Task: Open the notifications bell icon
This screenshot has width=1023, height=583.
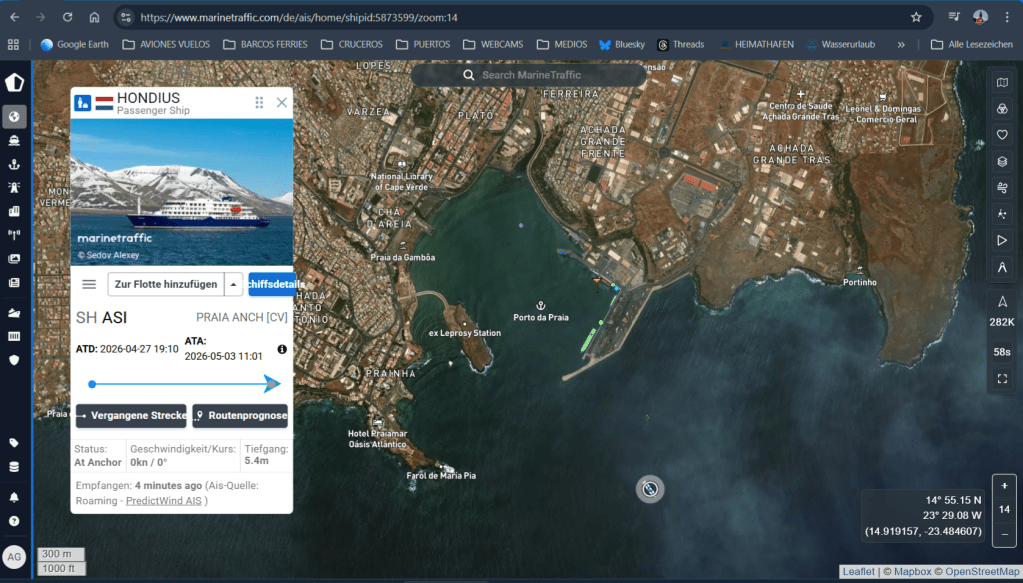Action: [14, 498]
